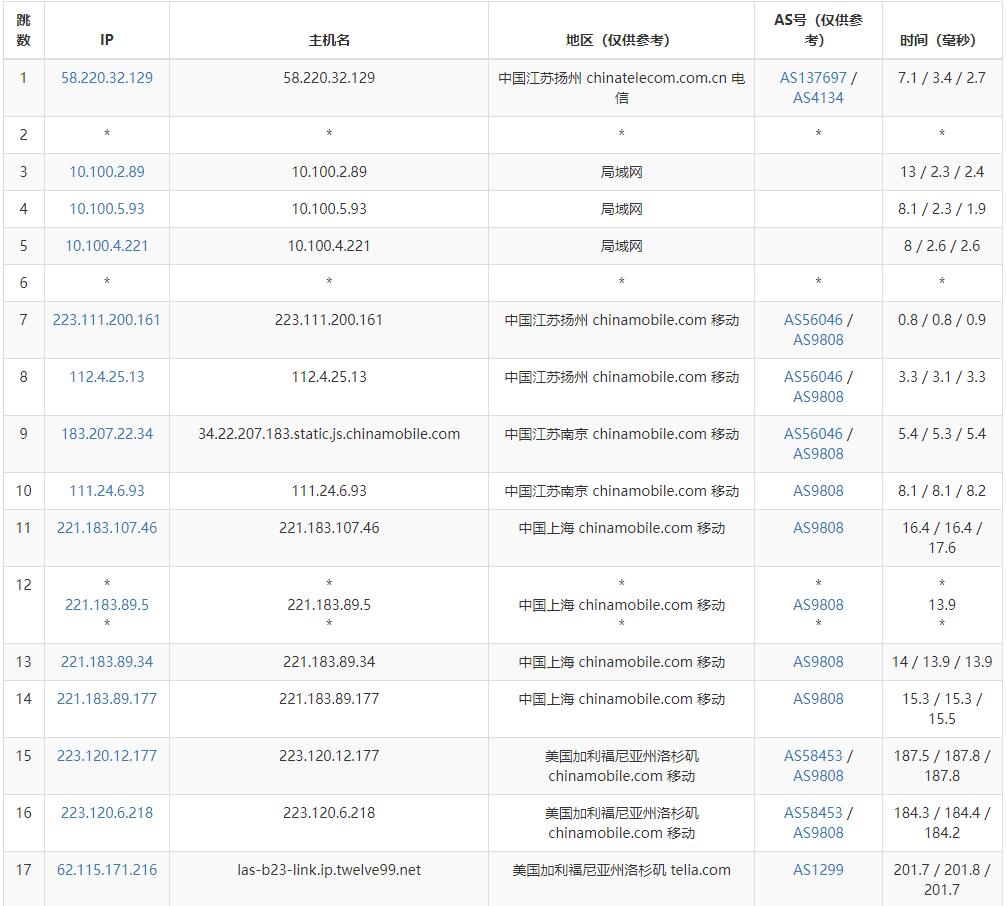
Task: Click AS56046 link in hop 7 row
Action: pos(813,320)
